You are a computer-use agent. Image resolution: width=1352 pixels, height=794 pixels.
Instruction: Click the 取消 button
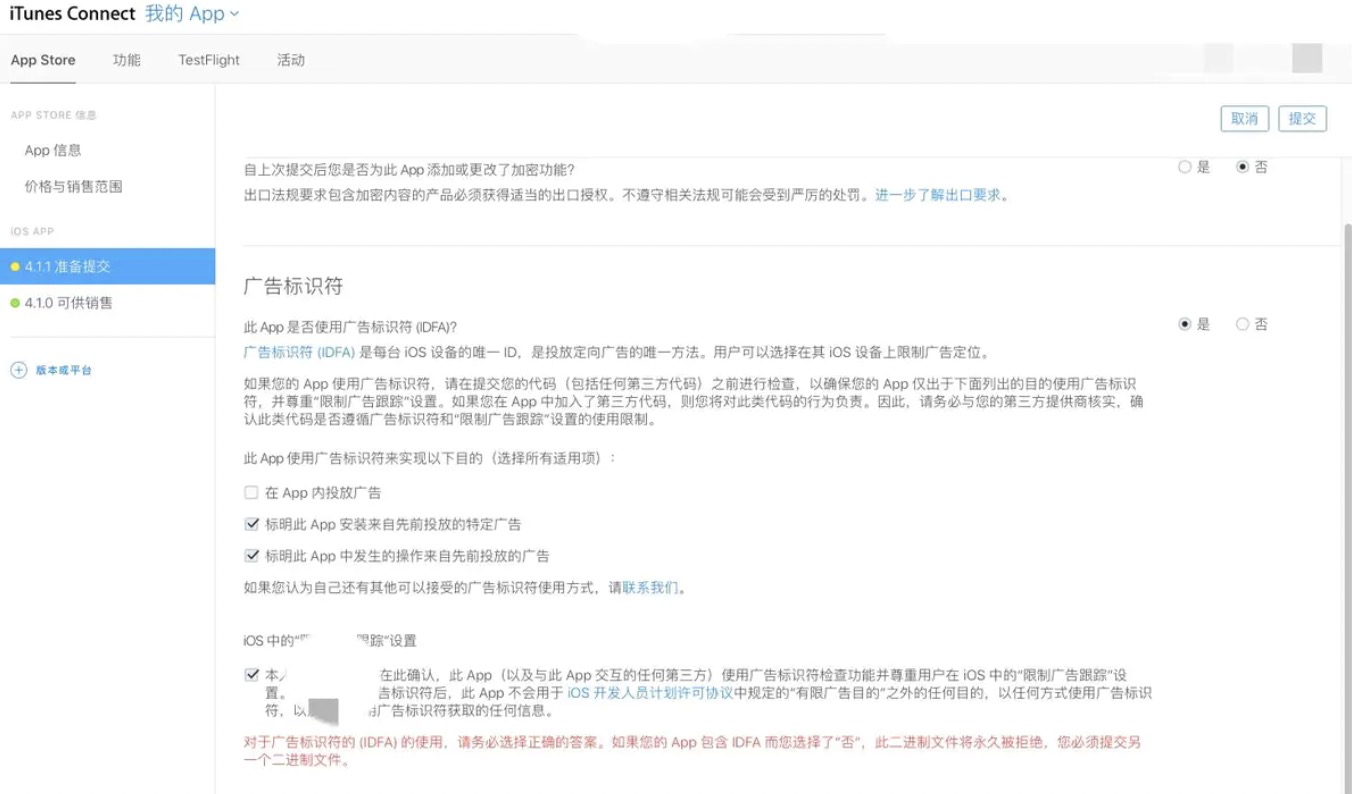[x=1244, y=118]
